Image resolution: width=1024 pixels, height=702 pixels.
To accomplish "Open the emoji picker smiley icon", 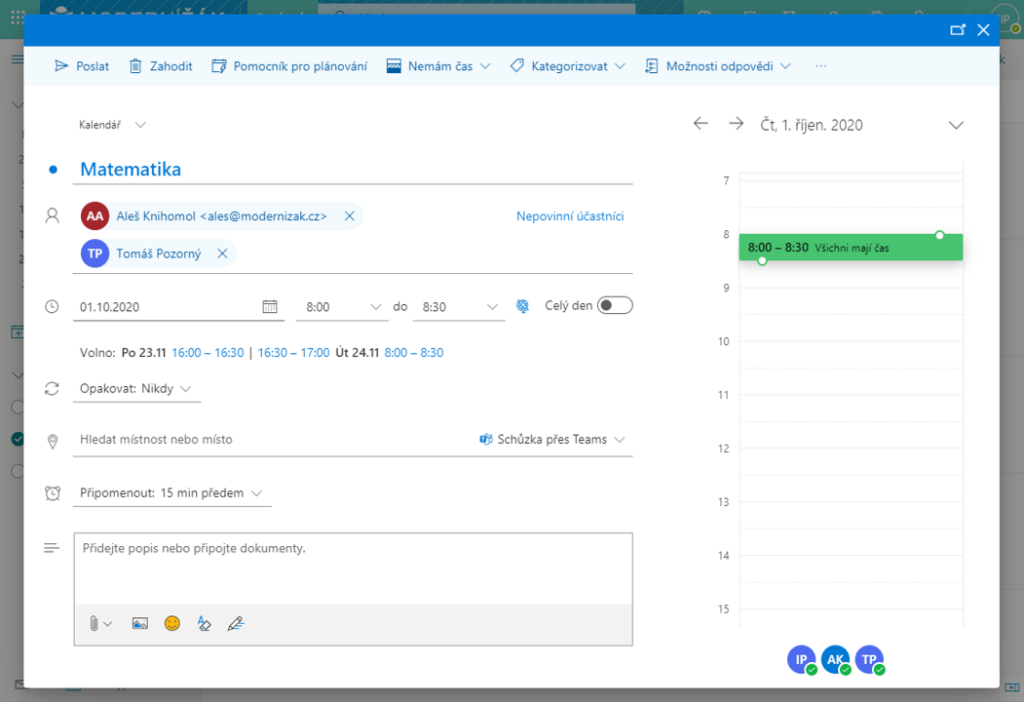I will 172,623.
